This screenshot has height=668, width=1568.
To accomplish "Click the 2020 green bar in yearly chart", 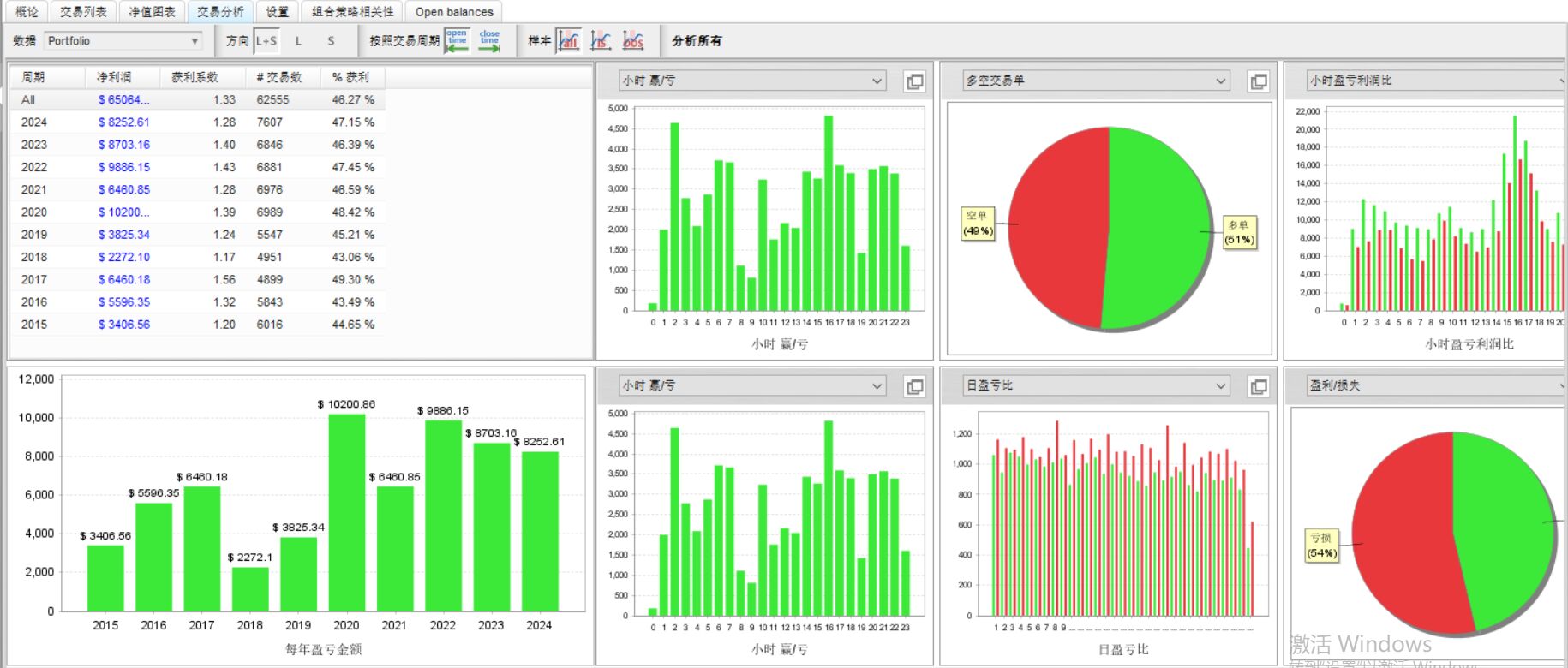I will pos(346,512).
